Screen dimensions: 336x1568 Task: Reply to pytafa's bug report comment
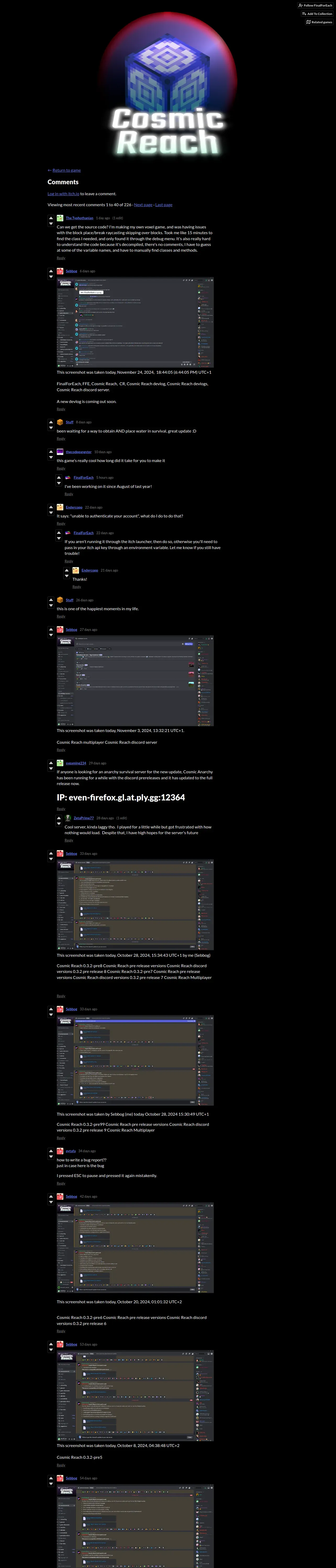[x=61, y=1183]
